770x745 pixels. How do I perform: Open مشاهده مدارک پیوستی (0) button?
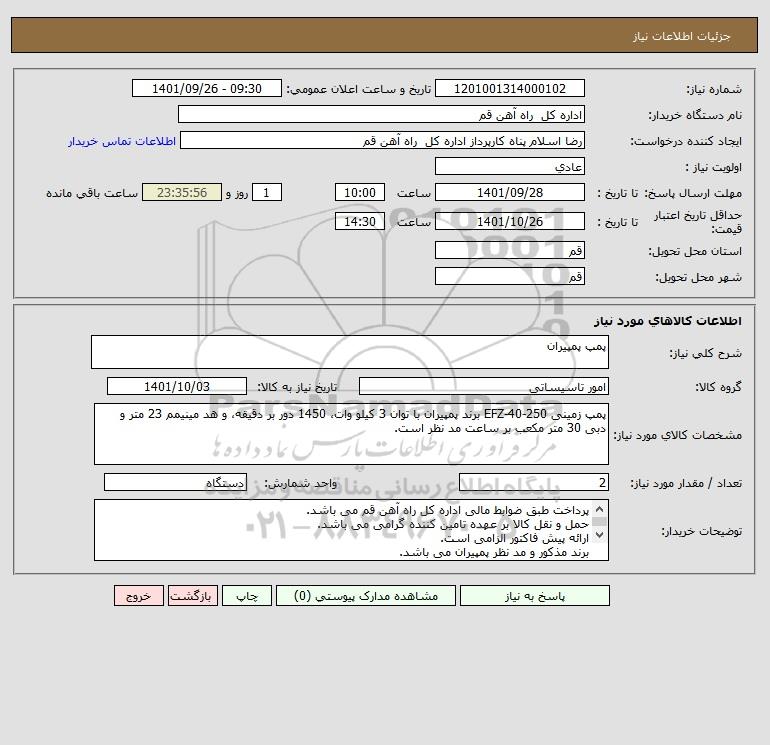366,596
